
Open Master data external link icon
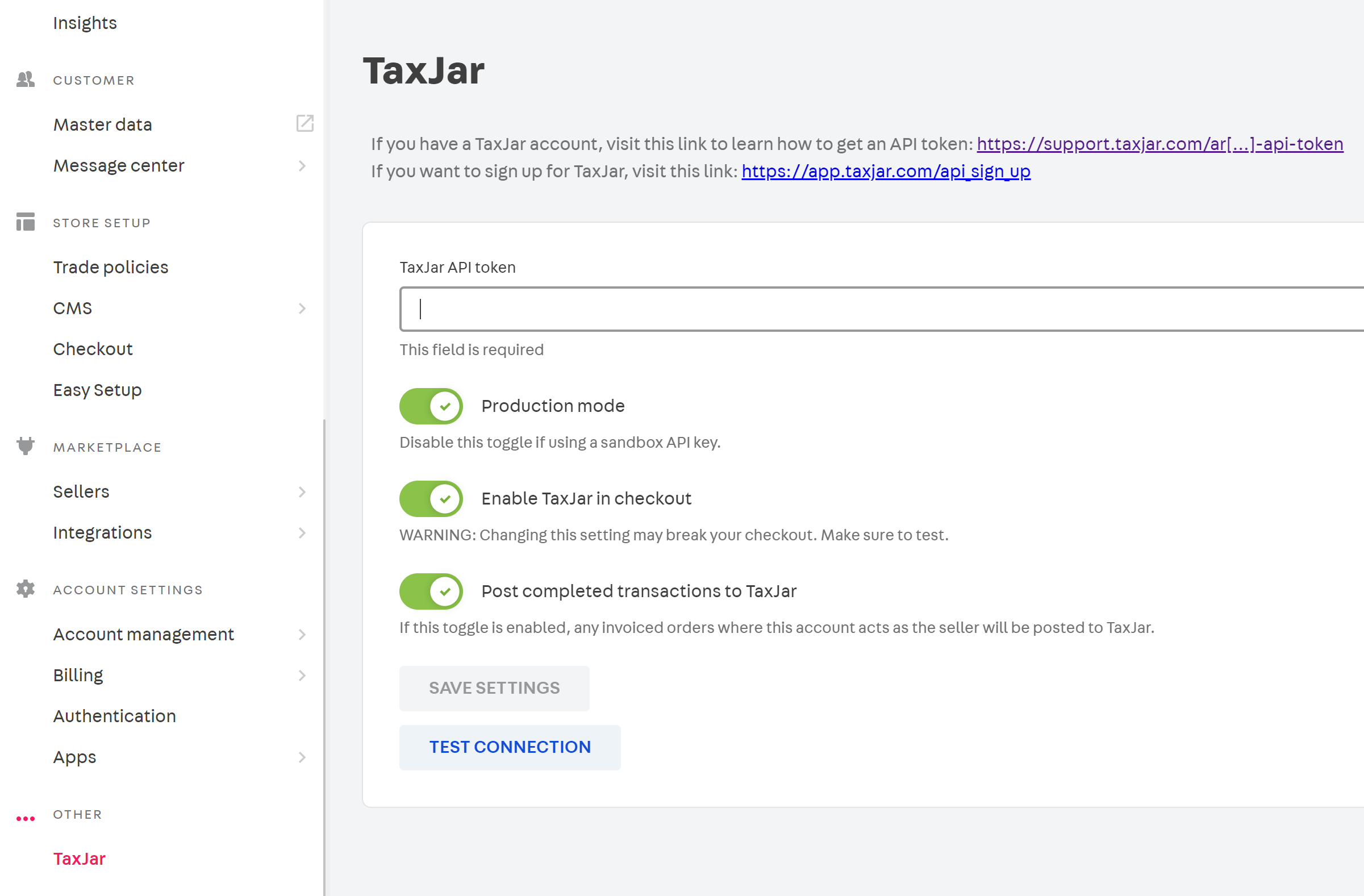point(304,123)
